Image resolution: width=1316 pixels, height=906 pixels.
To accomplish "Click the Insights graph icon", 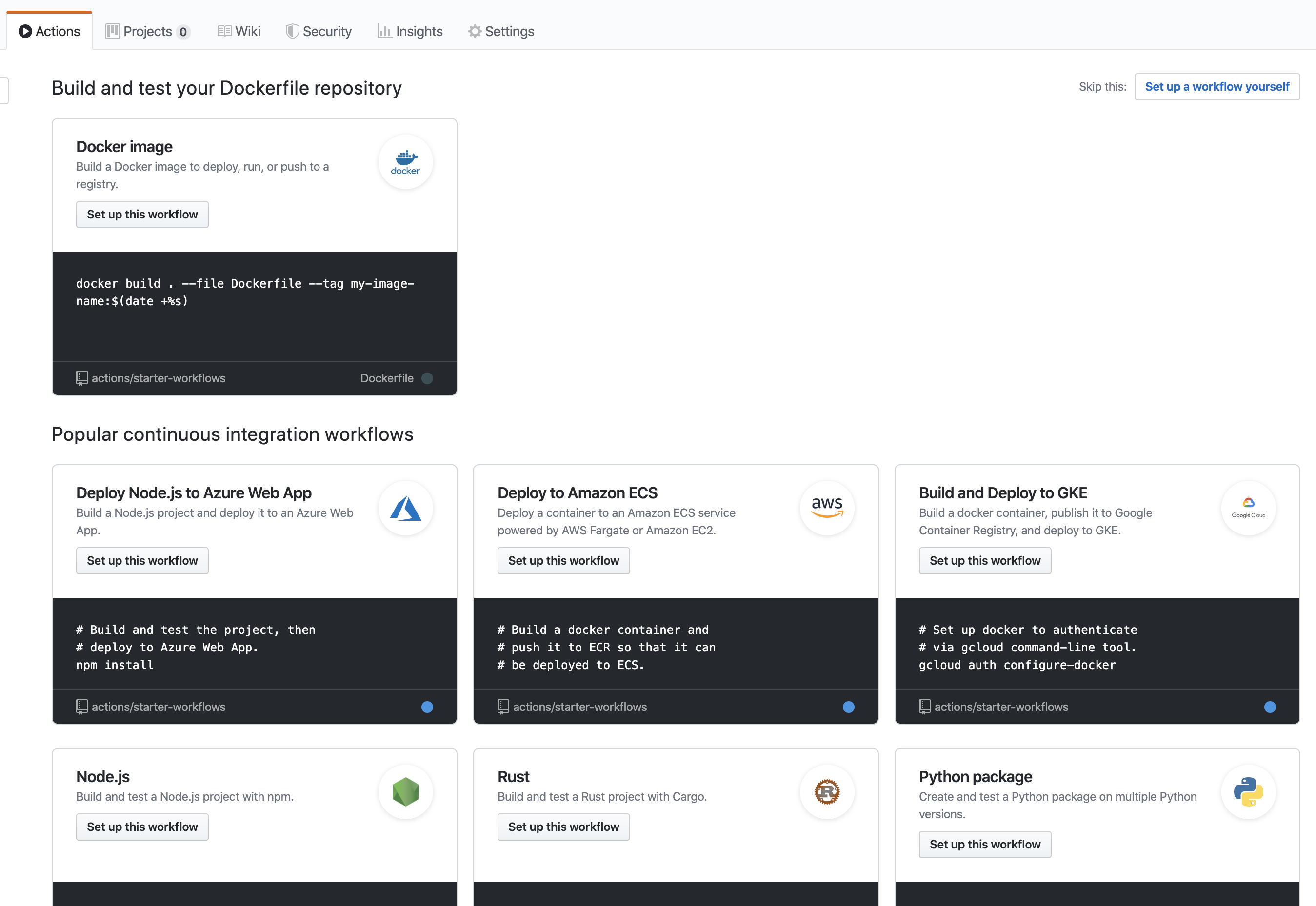I will pyautogui.click(x=384, y=31).
